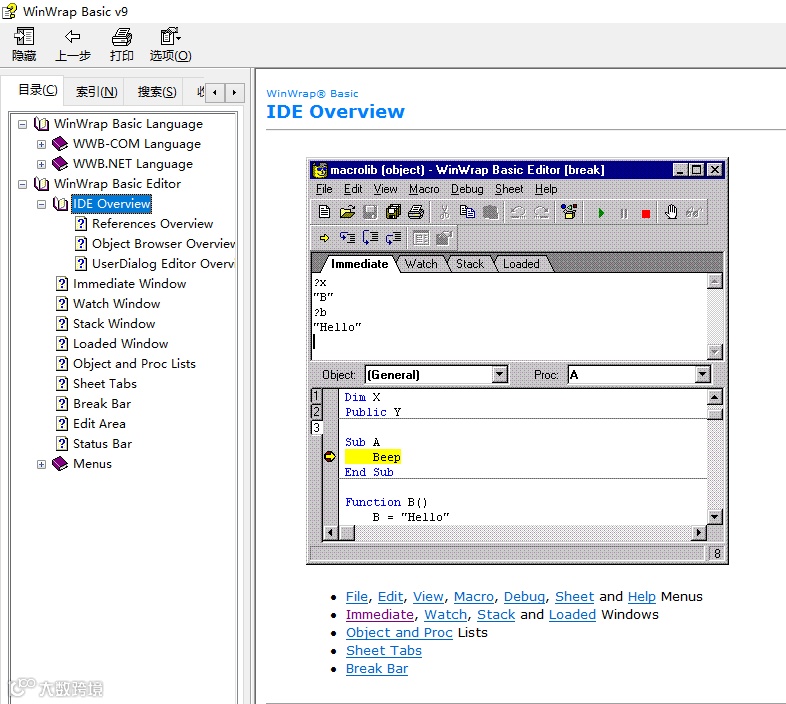Open Stack Window topic in tree
786x704 pixels.
coord(114,324)
